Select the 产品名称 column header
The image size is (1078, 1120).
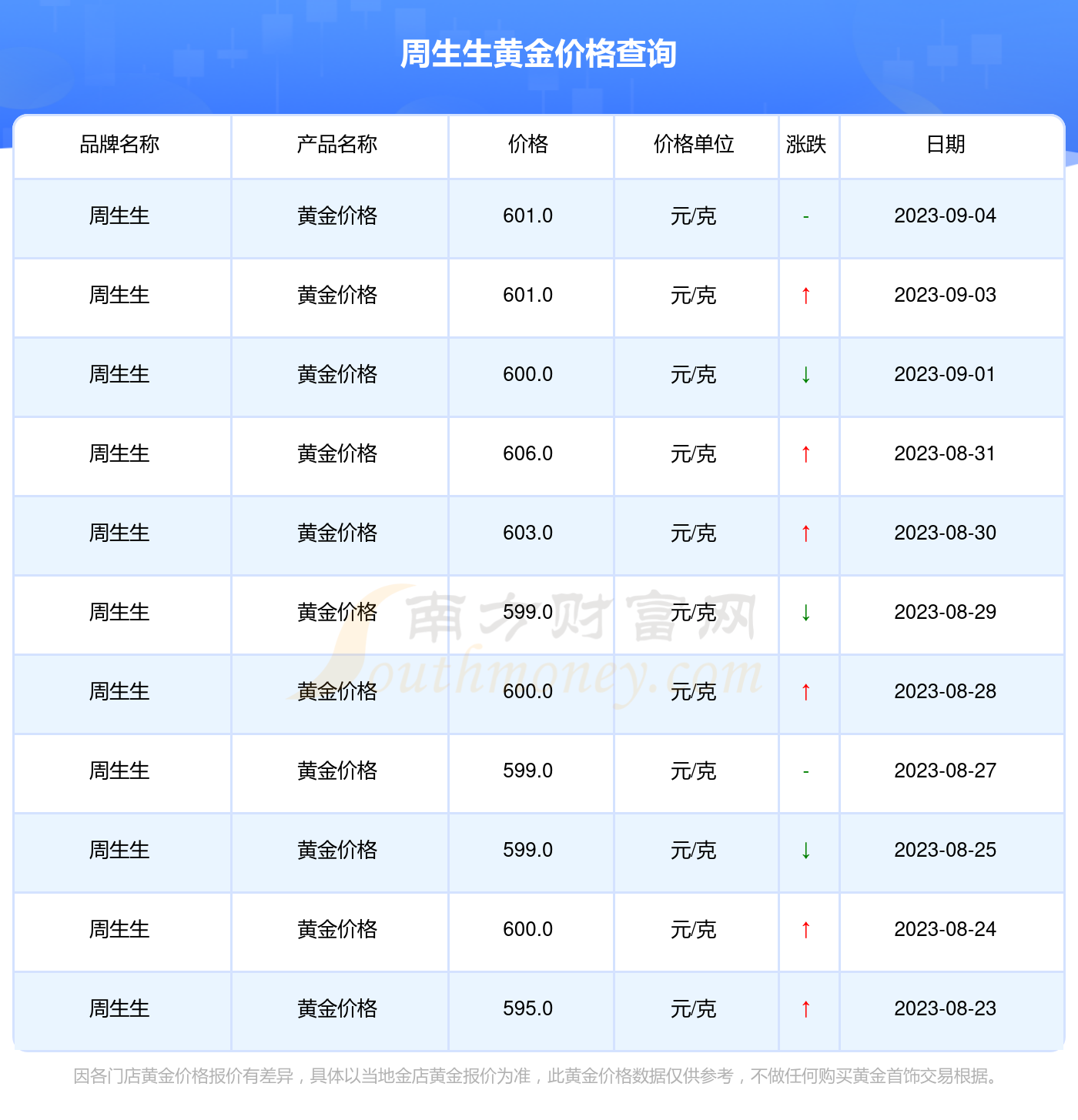click(x=337, y=144)
